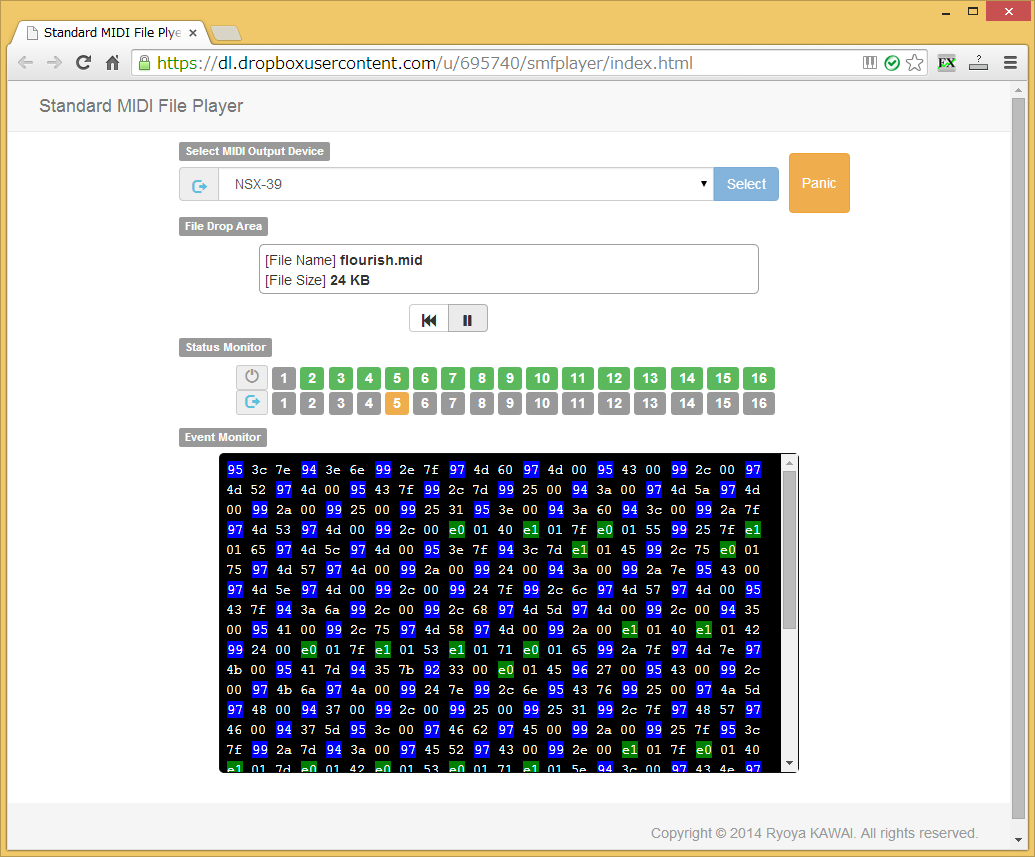Toggle gray channel 10 in the bottom row

pos(542,403)
